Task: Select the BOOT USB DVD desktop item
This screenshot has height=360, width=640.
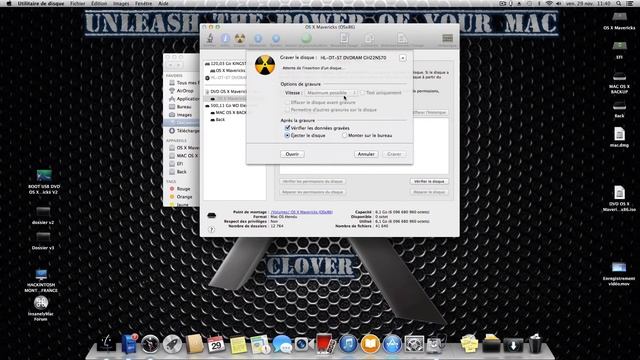Action: point(44,181)
